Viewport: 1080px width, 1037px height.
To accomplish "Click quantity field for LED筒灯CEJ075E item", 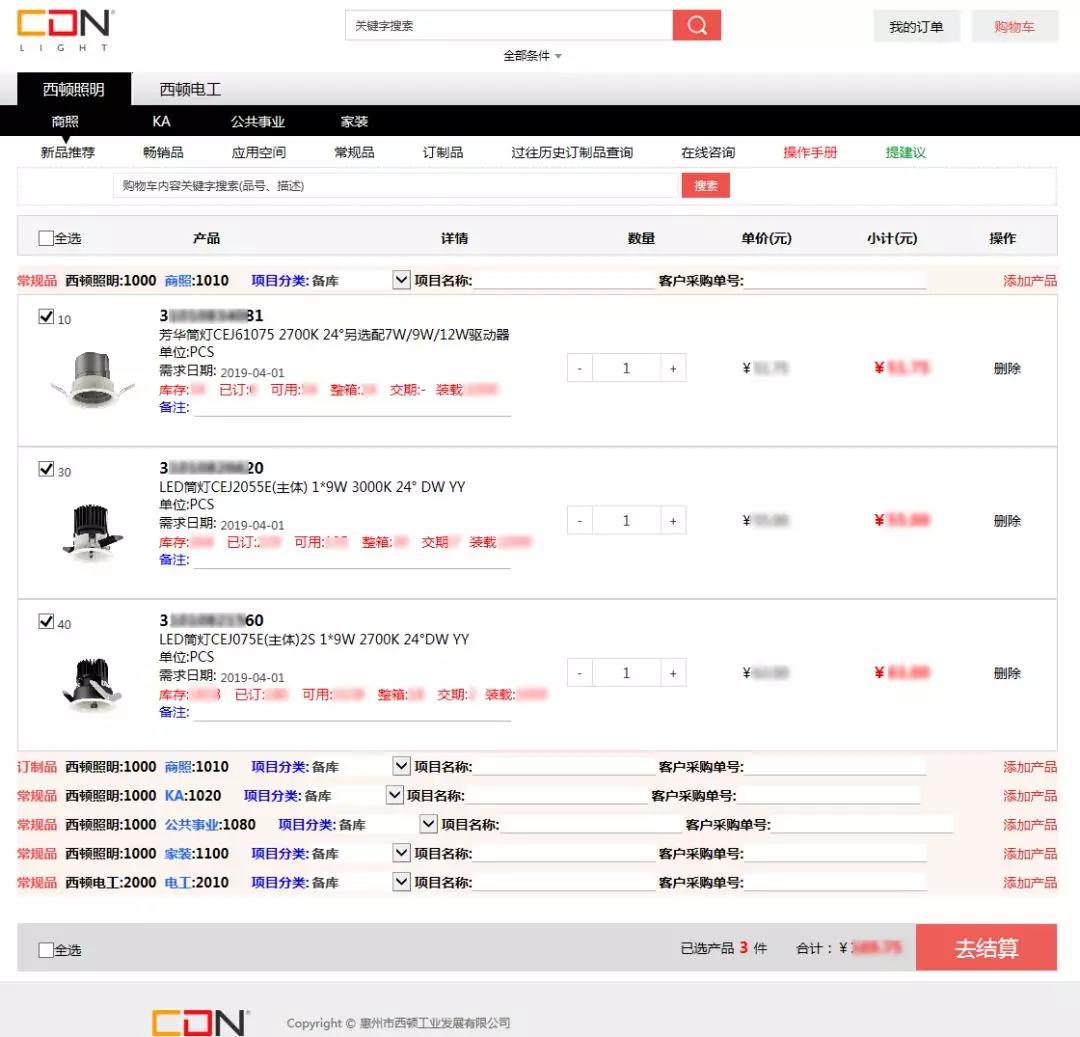I will pos(626,673).
